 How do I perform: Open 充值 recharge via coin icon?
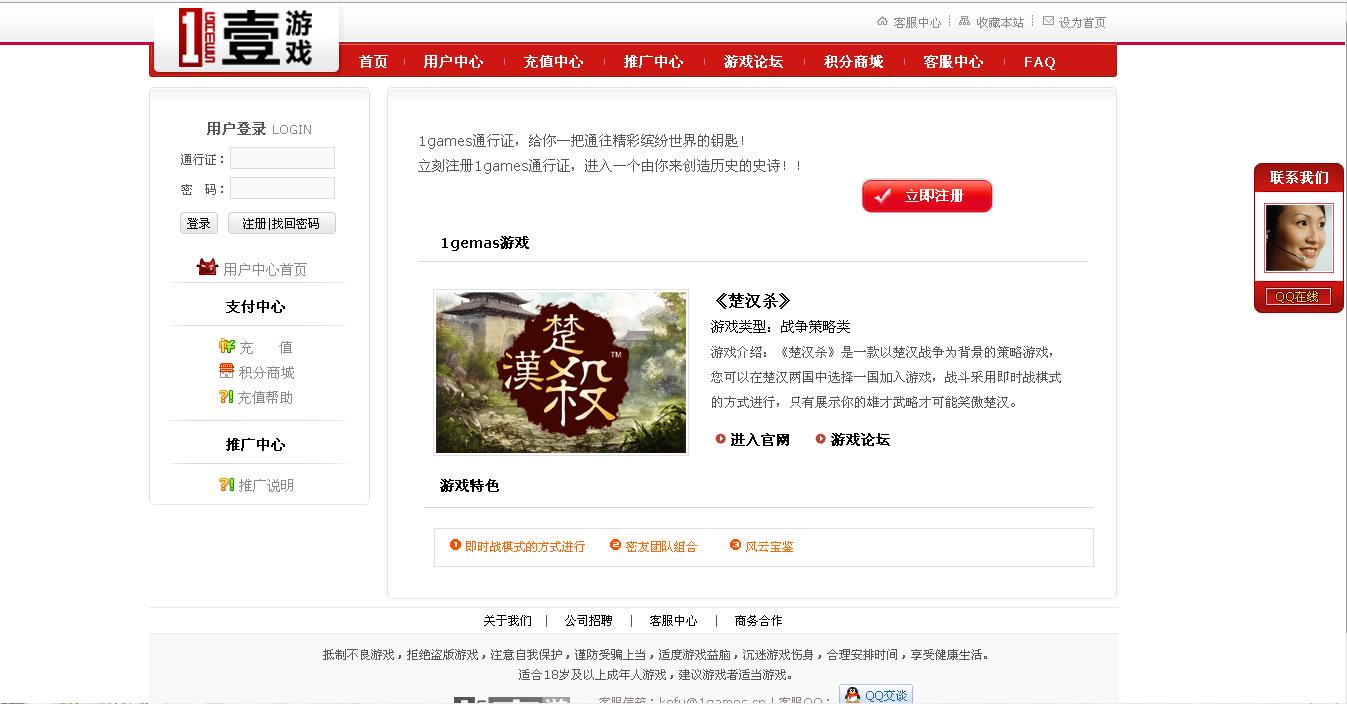[227, 347]
